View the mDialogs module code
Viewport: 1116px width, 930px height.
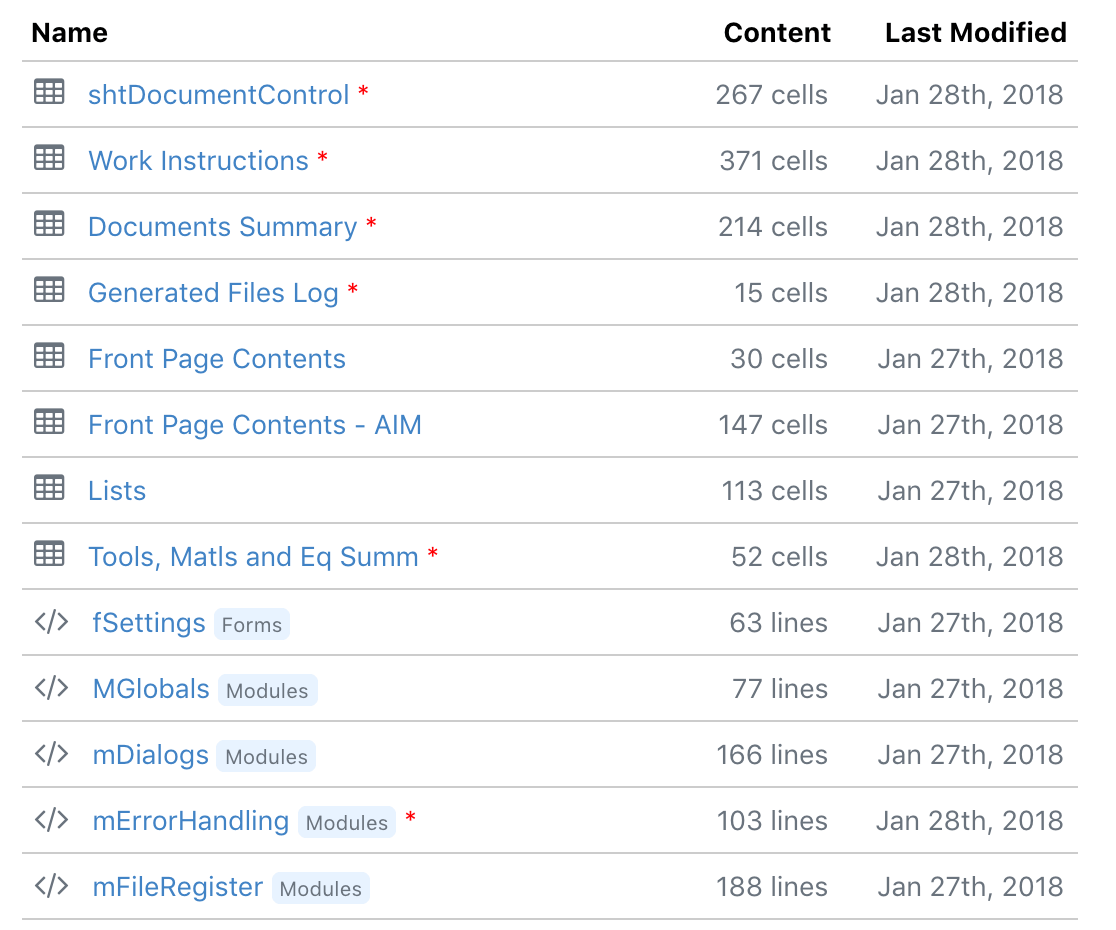click(150, 755)
